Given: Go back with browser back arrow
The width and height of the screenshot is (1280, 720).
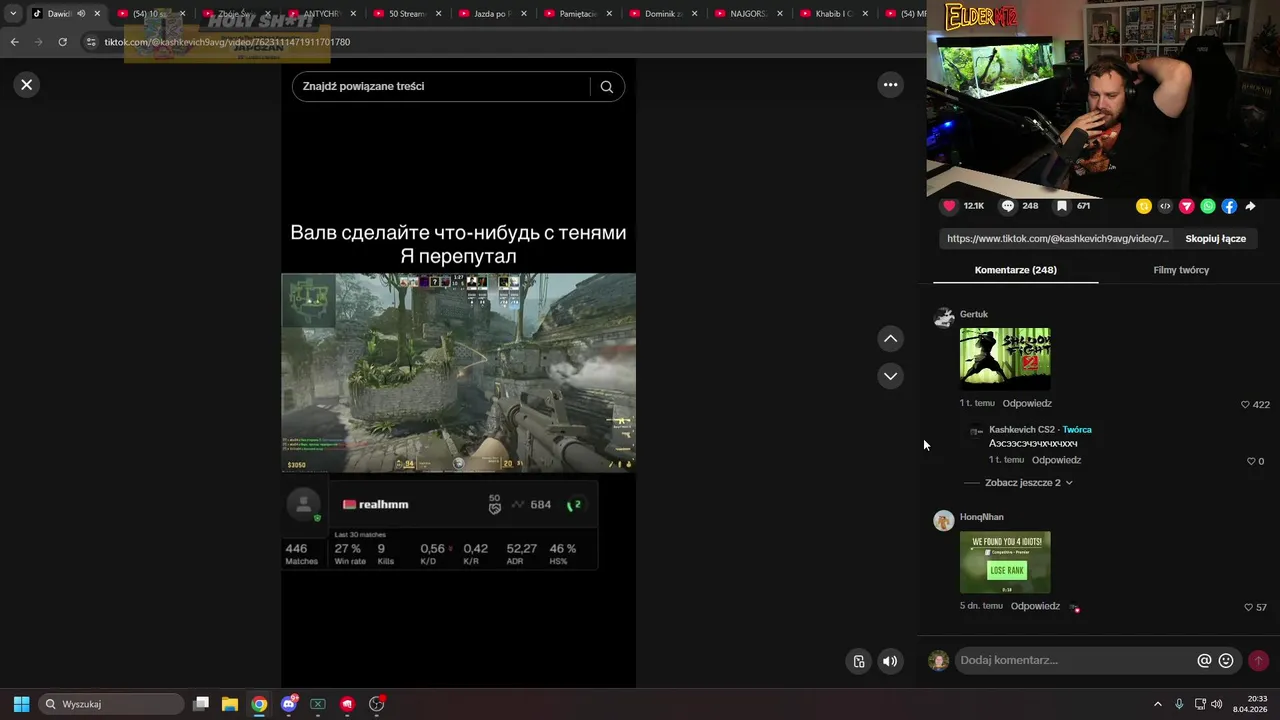Looking at the screenshot, I should click(x=14, y=42).
